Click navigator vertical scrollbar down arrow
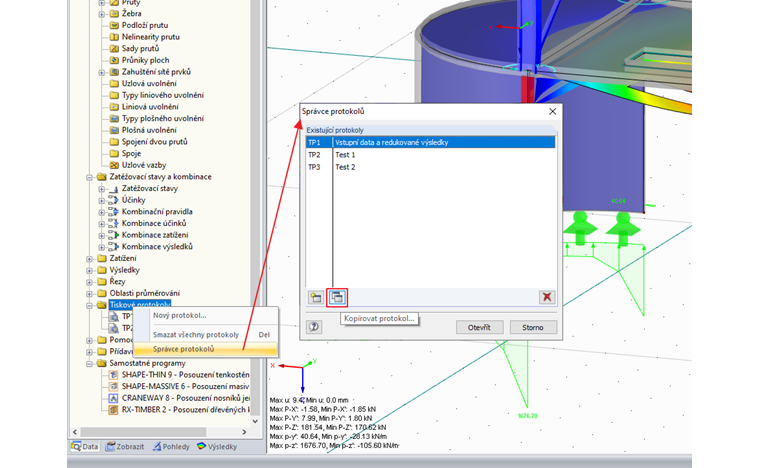Viewport: 760px width, 468px height. point(255,421)
